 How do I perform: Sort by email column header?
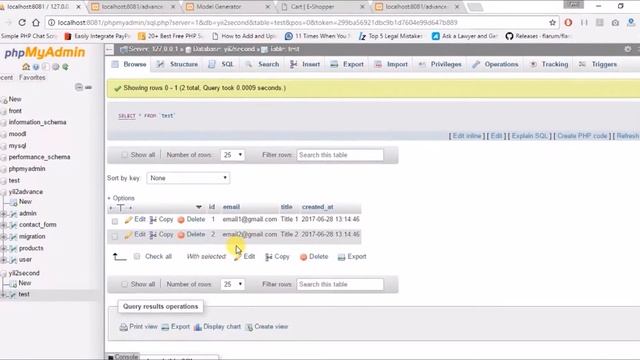point(231,207)
